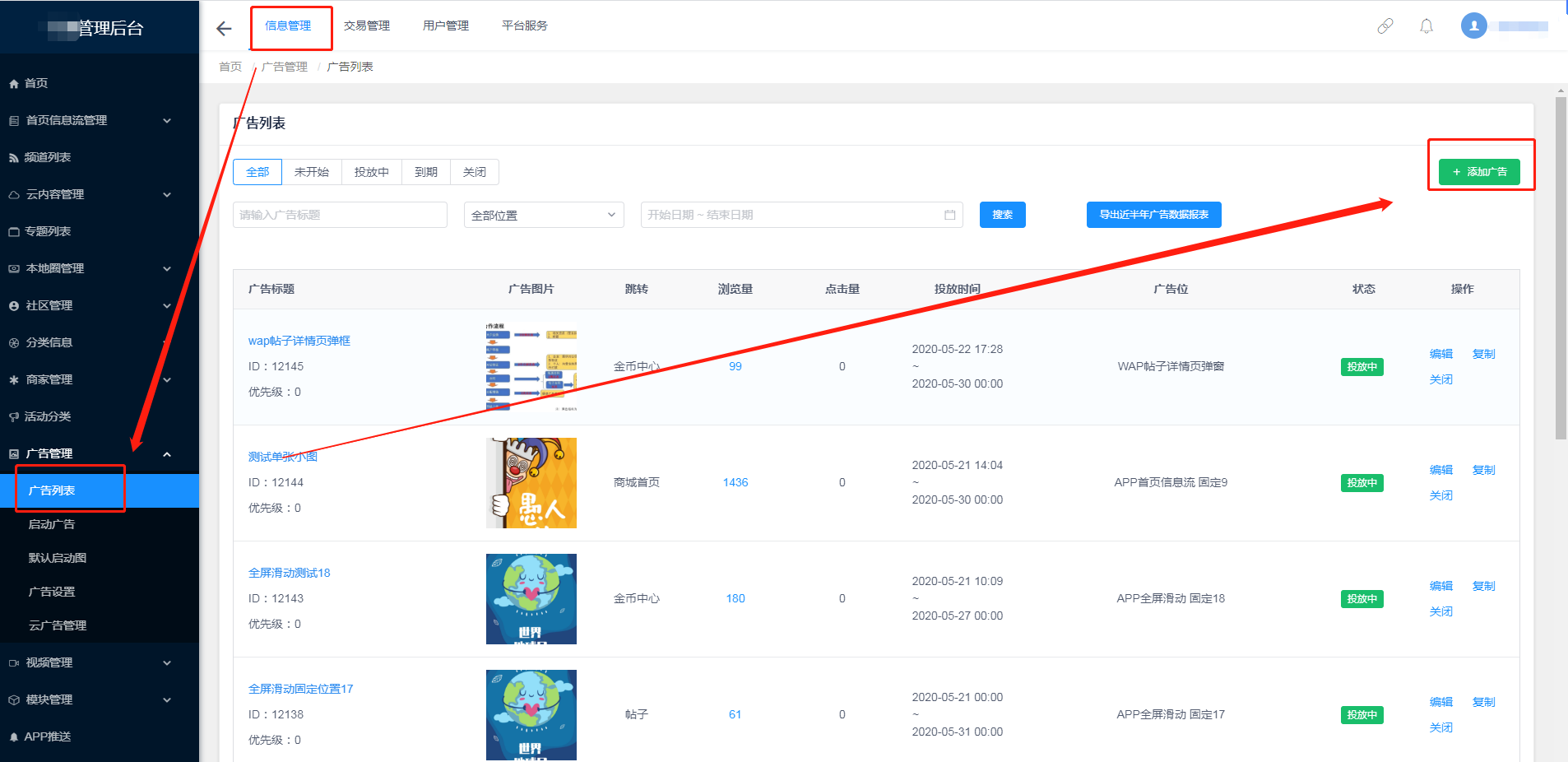This screenshot has width=1568, height=762.
Task: Click the back arrow icon
Action: point(224,29)
